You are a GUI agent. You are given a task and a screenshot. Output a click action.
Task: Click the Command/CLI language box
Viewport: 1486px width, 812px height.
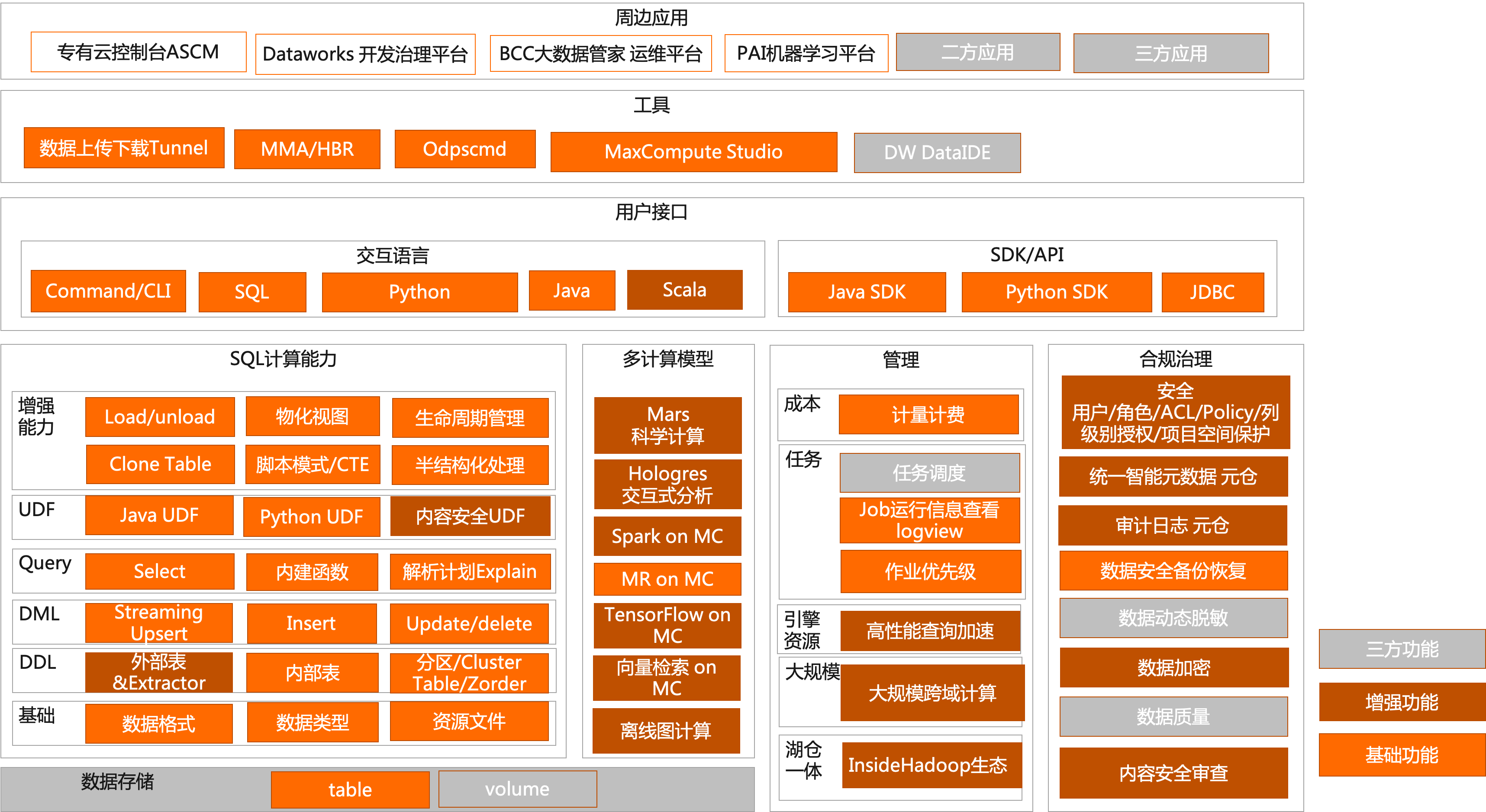[x=109, y=291]
